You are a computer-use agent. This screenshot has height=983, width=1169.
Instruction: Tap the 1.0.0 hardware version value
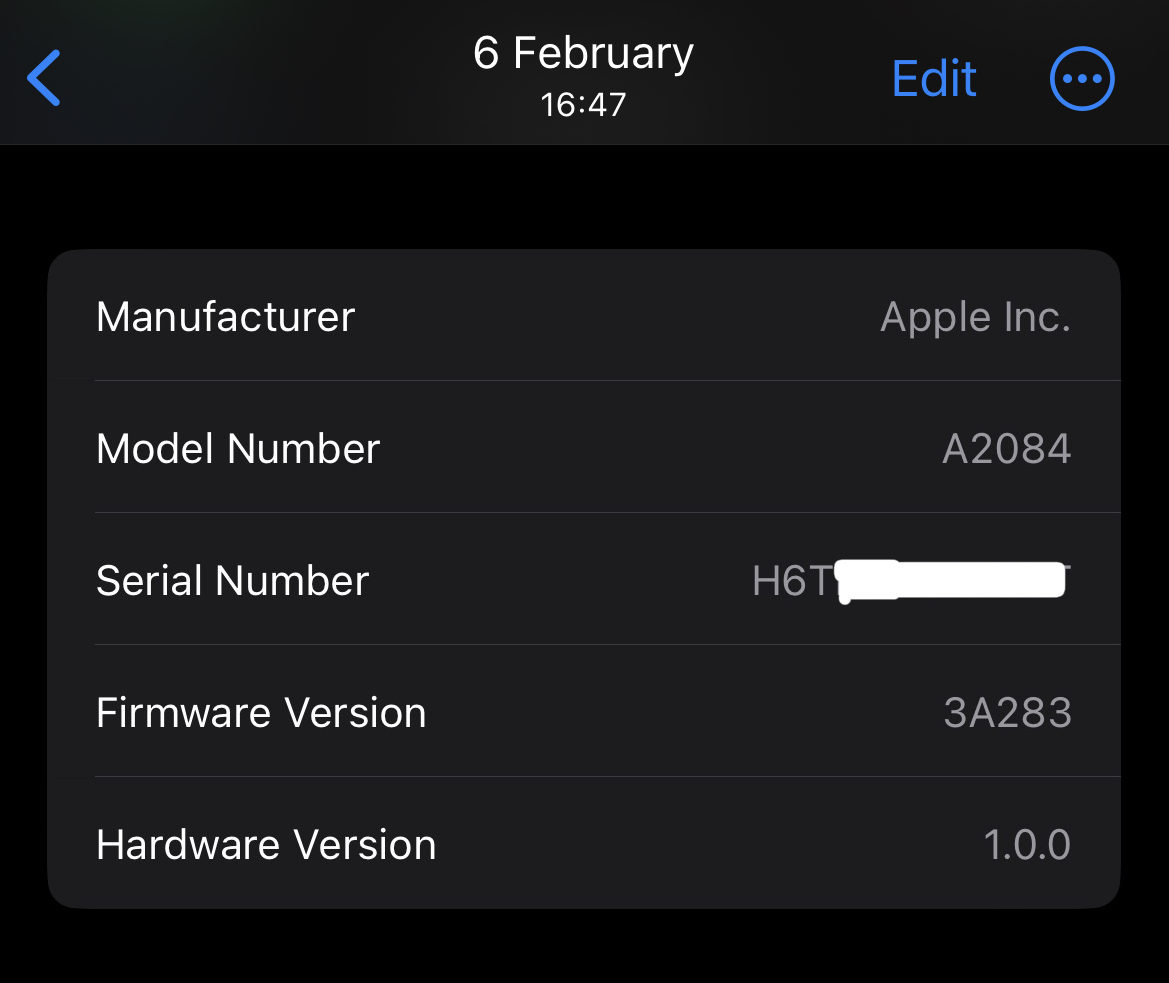coord(1027,845)
